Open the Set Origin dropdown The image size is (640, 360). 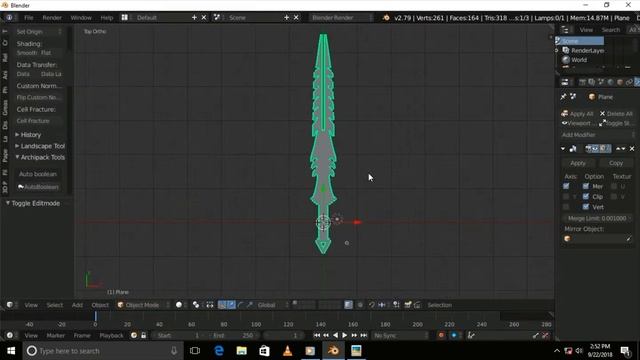pos(39,31)
